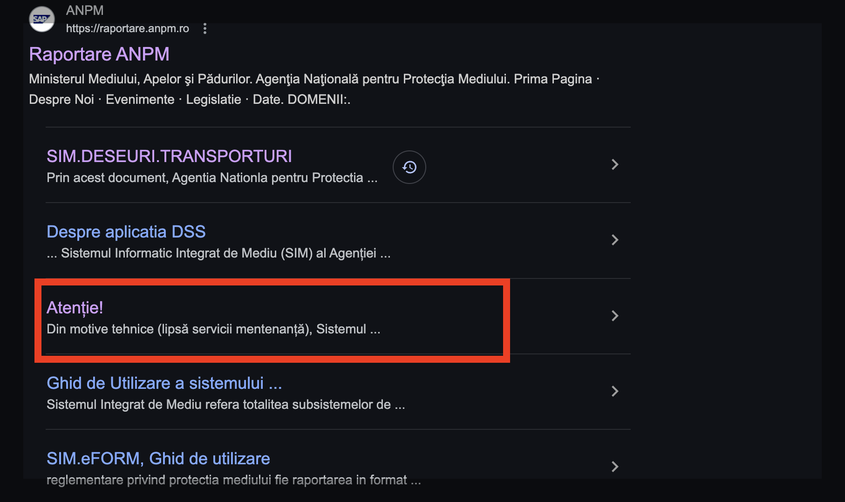Screen dimensions: 845x502
Task: Click the raportare.anpm.ro URL text
Action: pyautogui.click(x=127, y=29)
